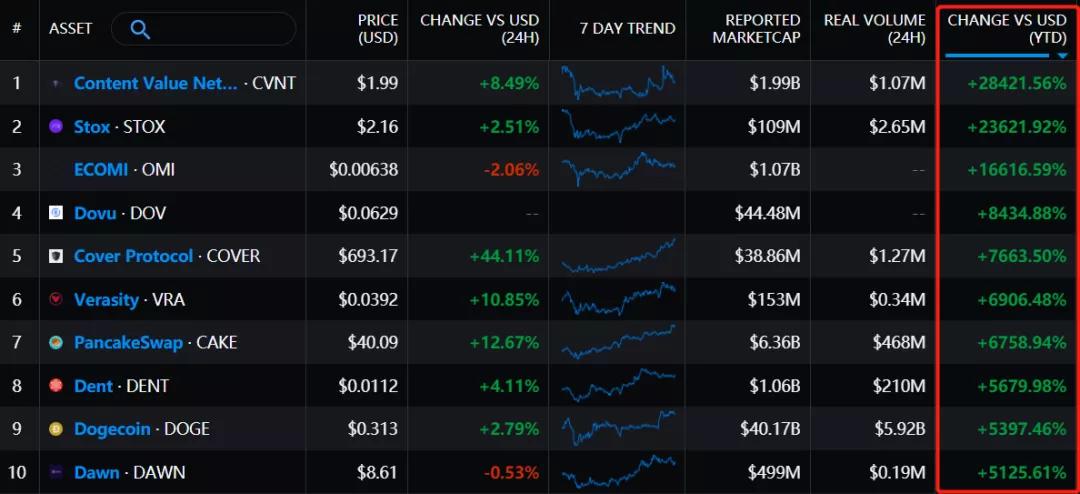
Task: Click the Cover Protocol logo icon
Action: coord(56,256)
